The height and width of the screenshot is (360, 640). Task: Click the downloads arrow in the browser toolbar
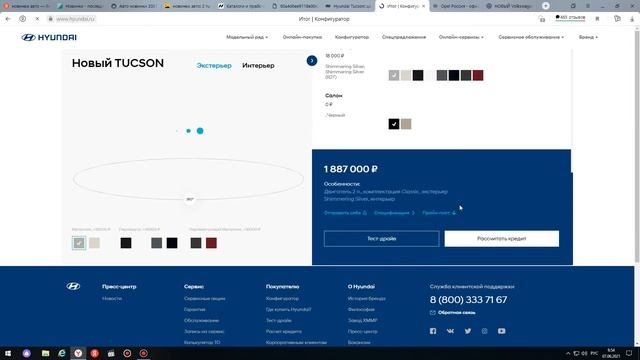pyautogui.click(x=632, y=19)
